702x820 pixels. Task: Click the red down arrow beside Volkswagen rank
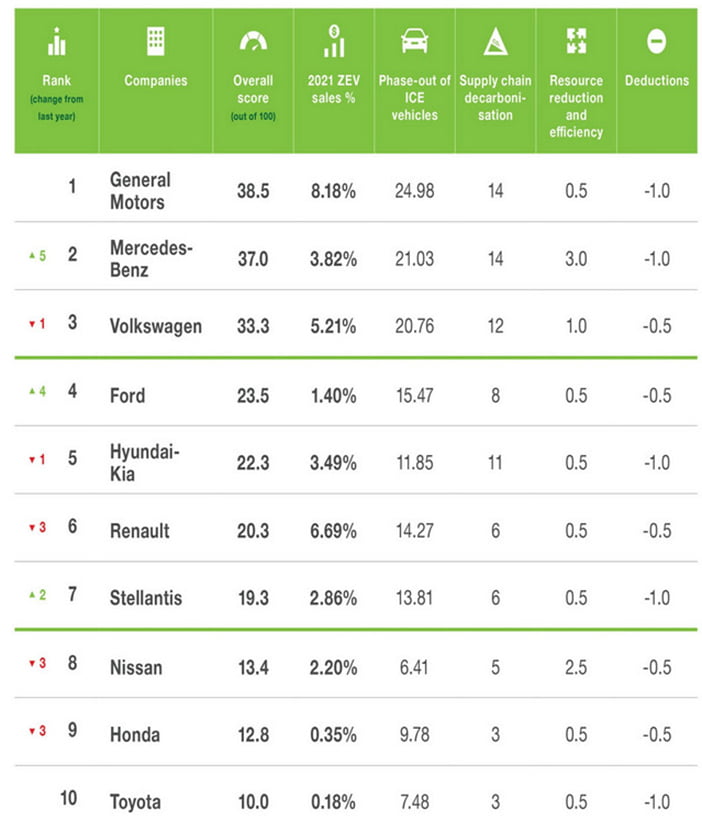[x=32, y=324]
